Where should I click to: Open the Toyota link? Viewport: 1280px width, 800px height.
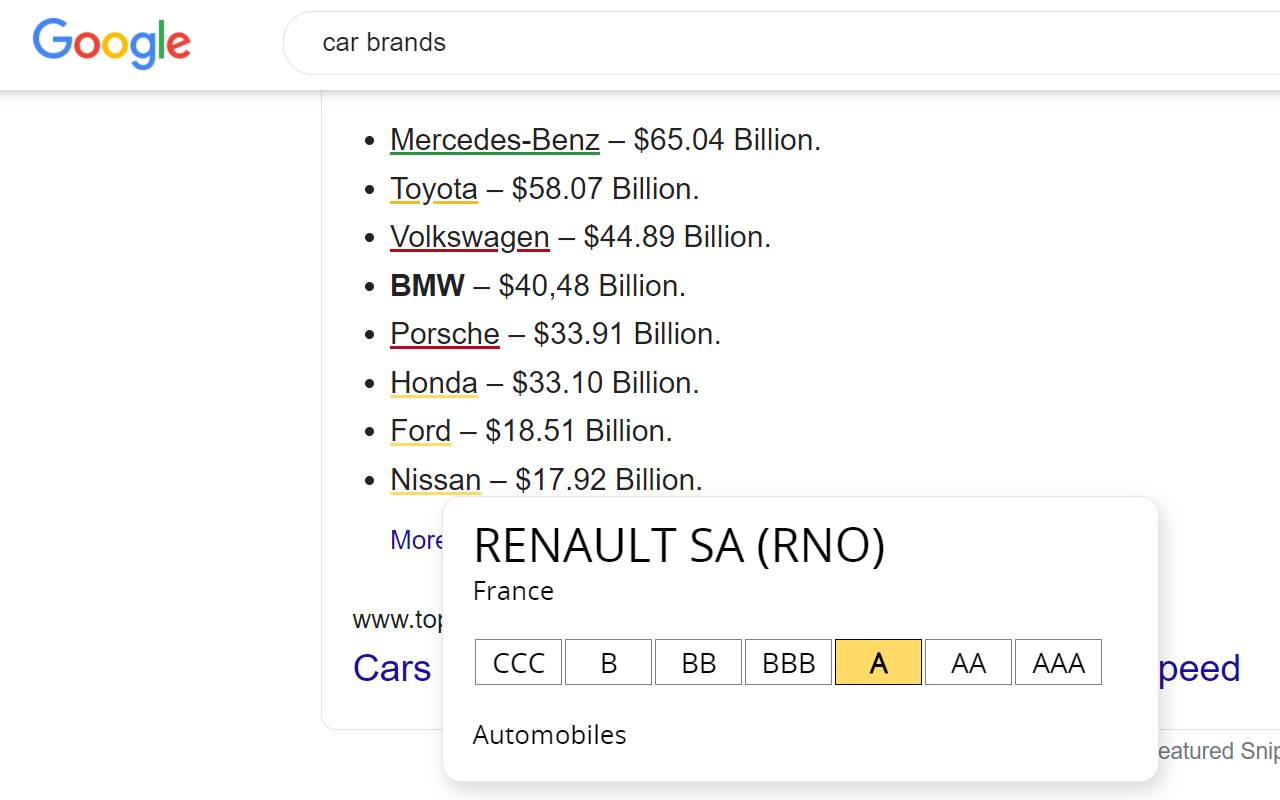tap(434, 189)
